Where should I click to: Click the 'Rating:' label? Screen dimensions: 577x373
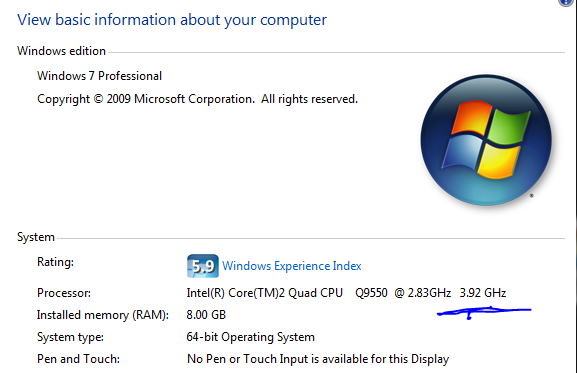click(55, 262)
